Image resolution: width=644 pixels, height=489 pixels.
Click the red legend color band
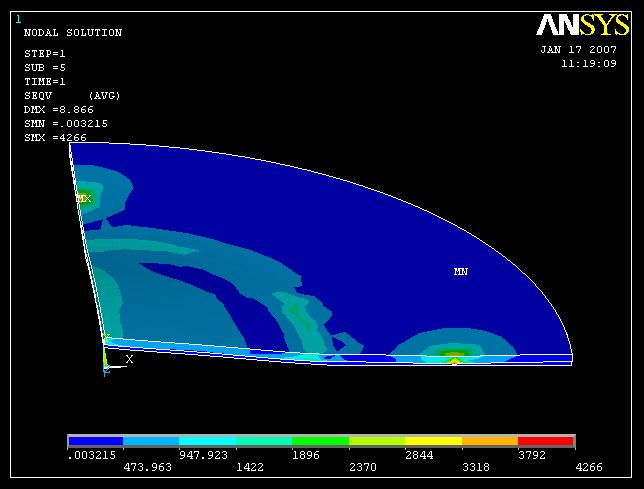pos(545,441)
